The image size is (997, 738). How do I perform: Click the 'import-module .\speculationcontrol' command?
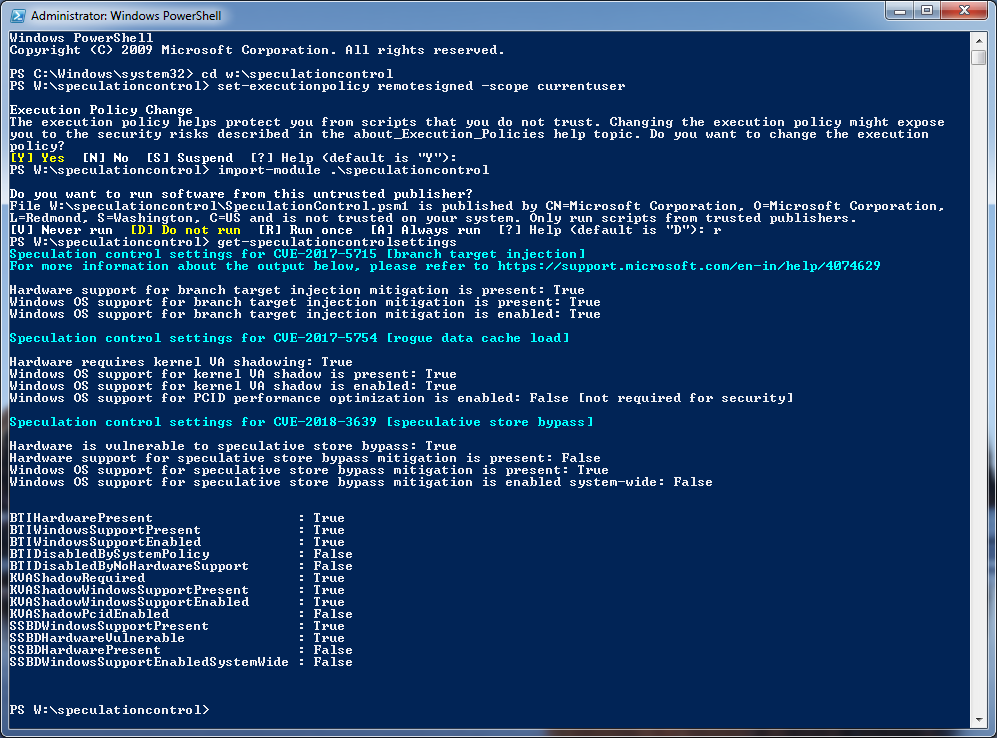tap(354, 170)
